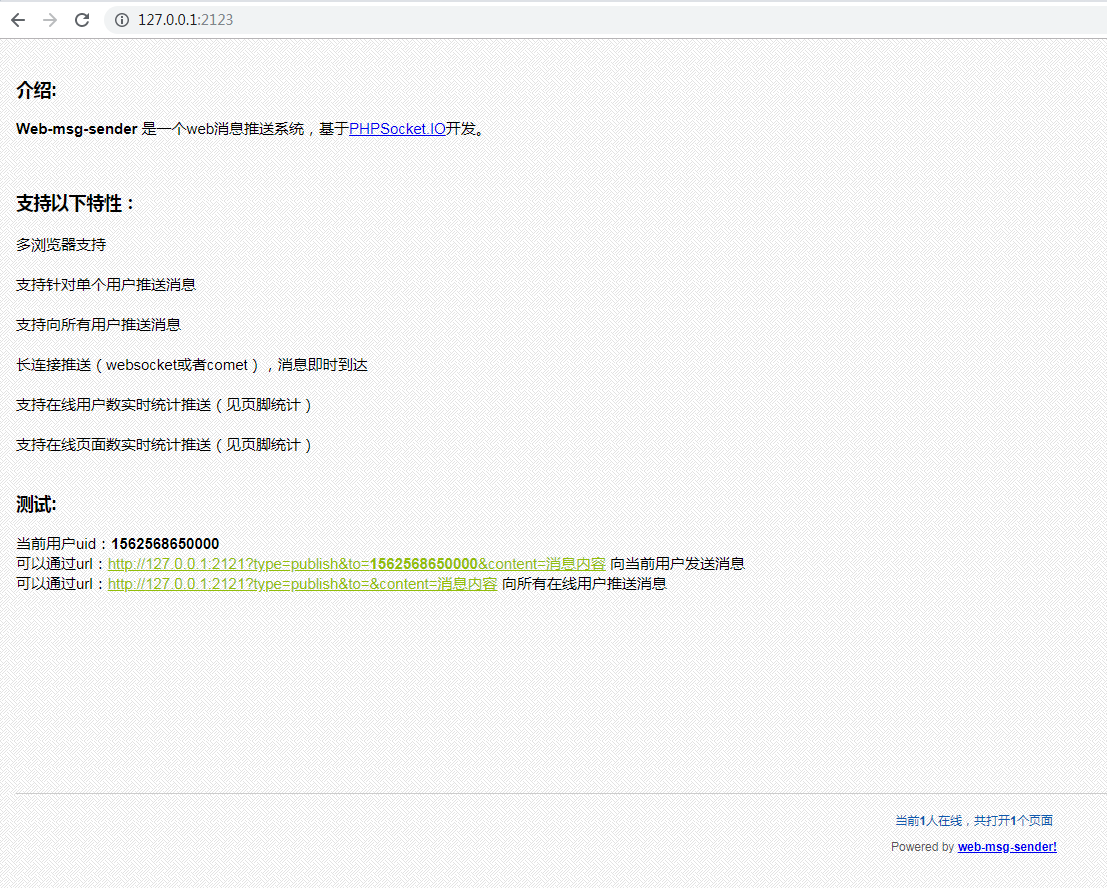Screen dimensions: 1107x888
Task: Reload the page with the refresh icon
Action: coord(82,20)
